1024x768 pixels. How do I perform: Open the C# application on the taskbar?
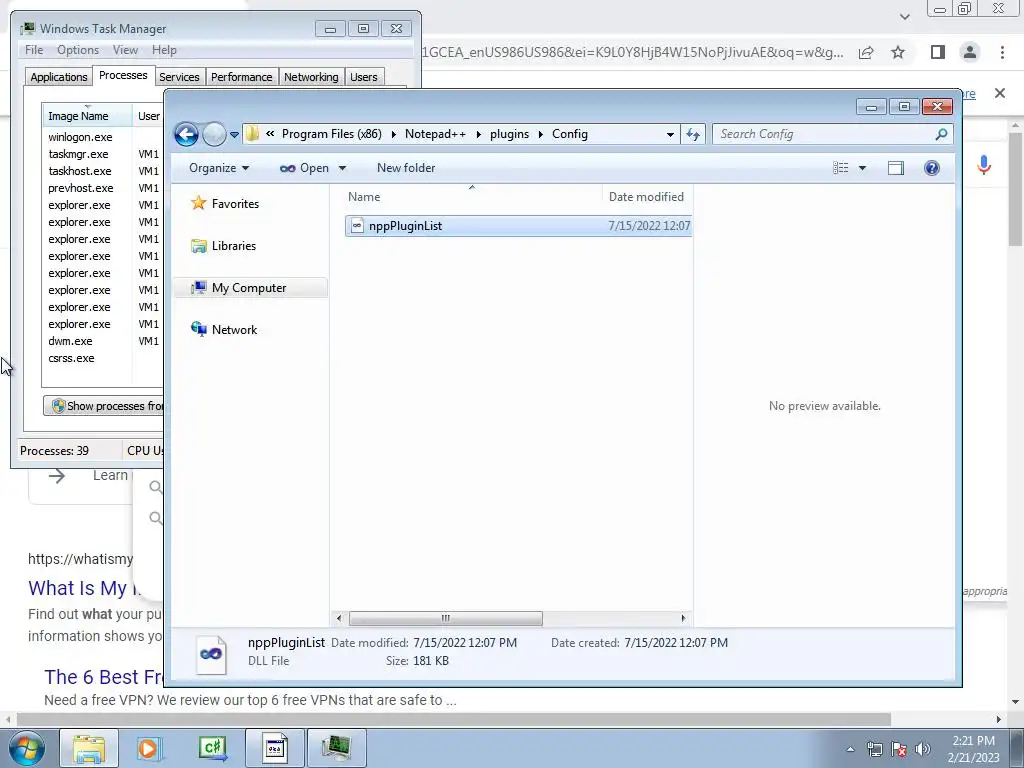(212, 748)
